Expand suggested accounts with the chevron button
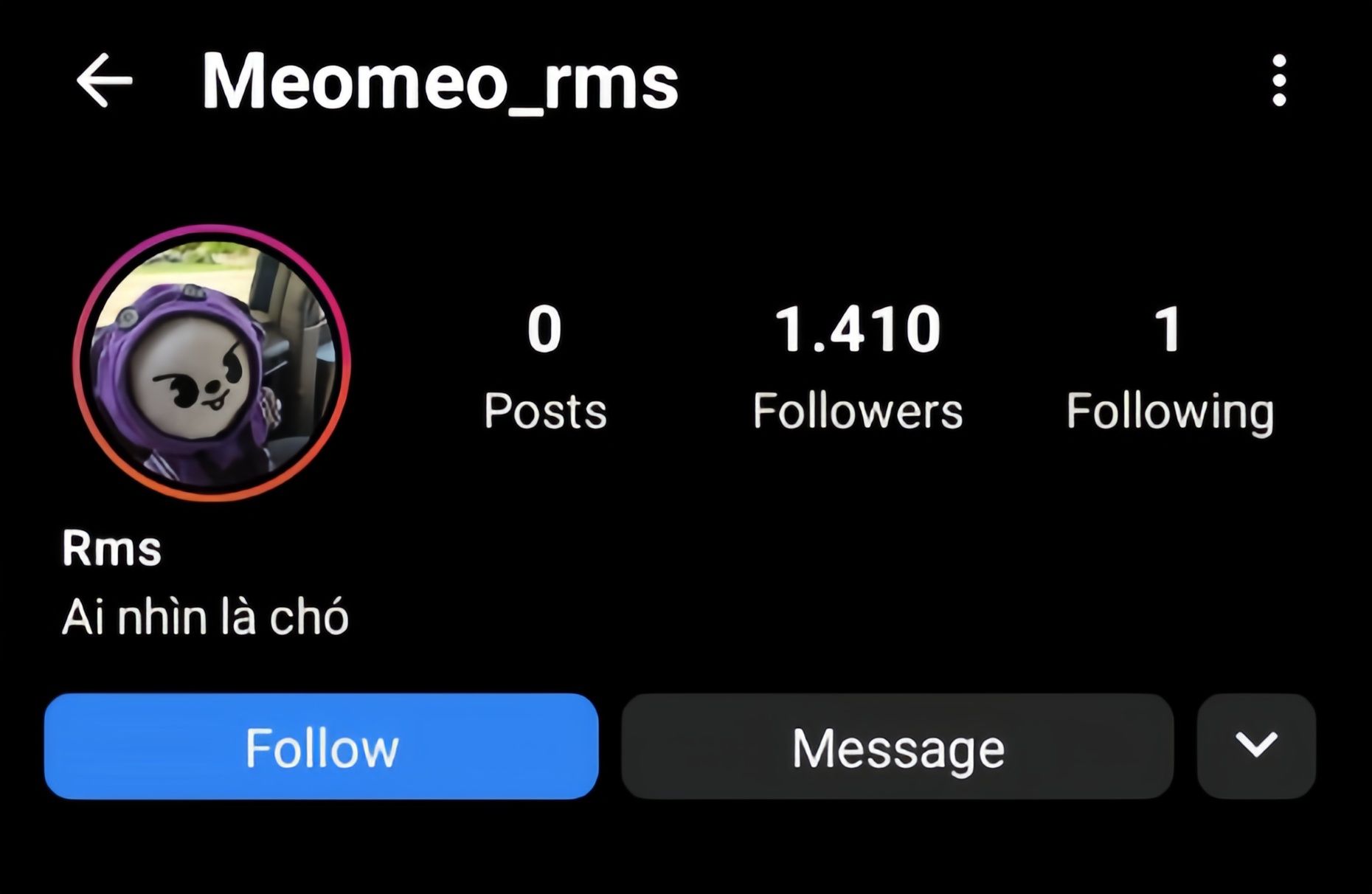 click(1256, 746)
